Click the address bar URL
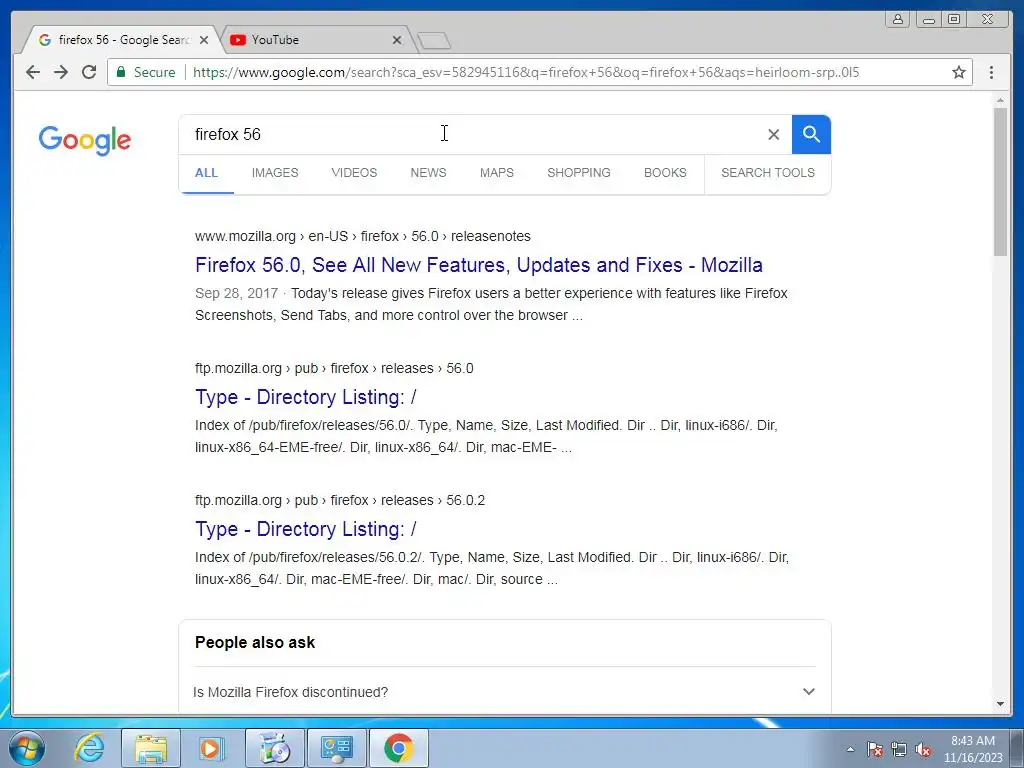The height and width of the screenshot is (768, 1024). point(526,72)
